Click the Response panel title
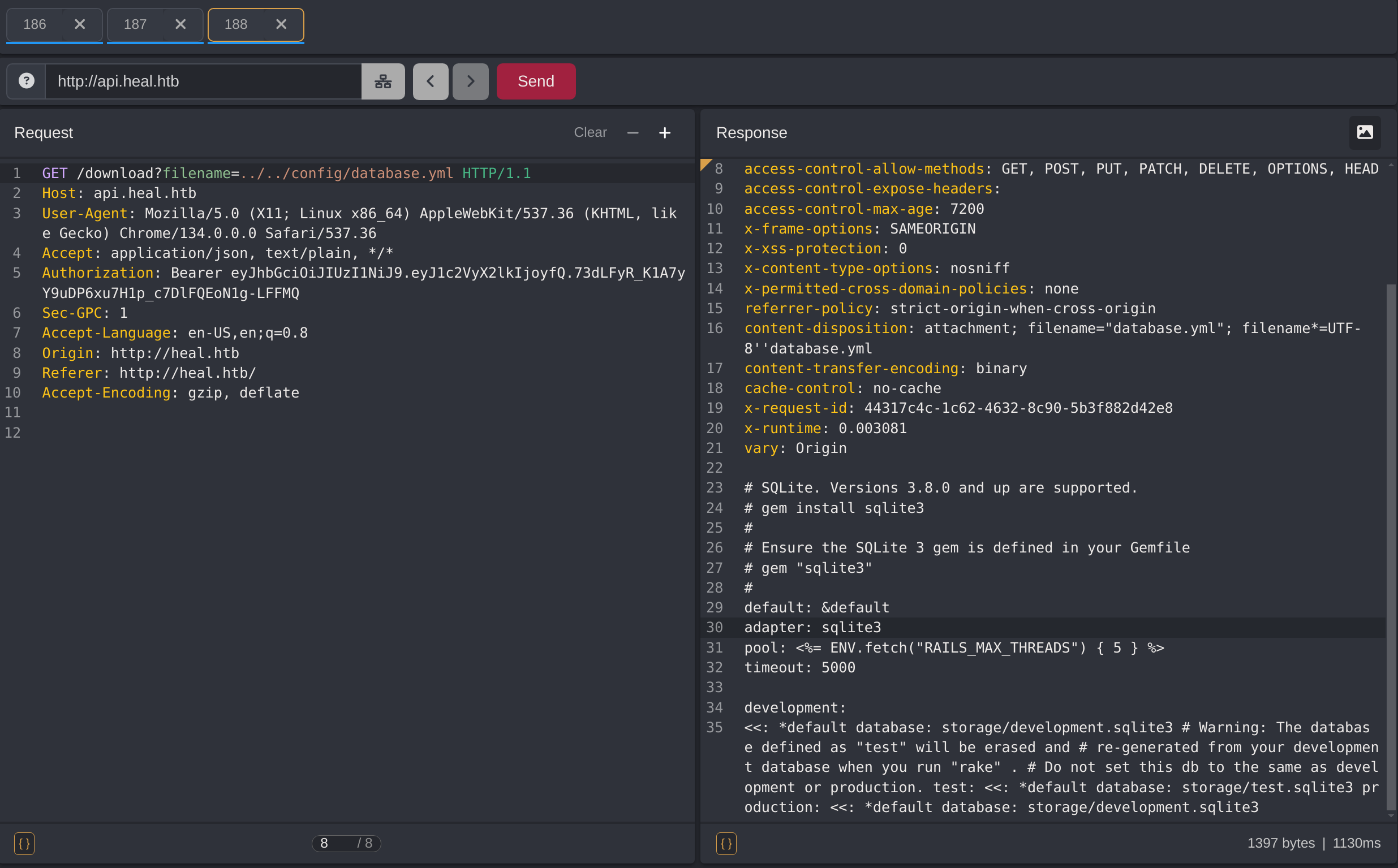This screenshot has height=868, width=1398. tap(751, 133)
